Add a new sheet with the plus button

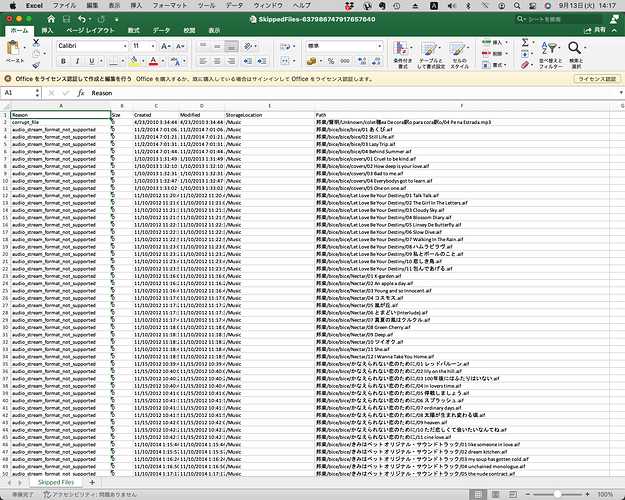point(92,482)
